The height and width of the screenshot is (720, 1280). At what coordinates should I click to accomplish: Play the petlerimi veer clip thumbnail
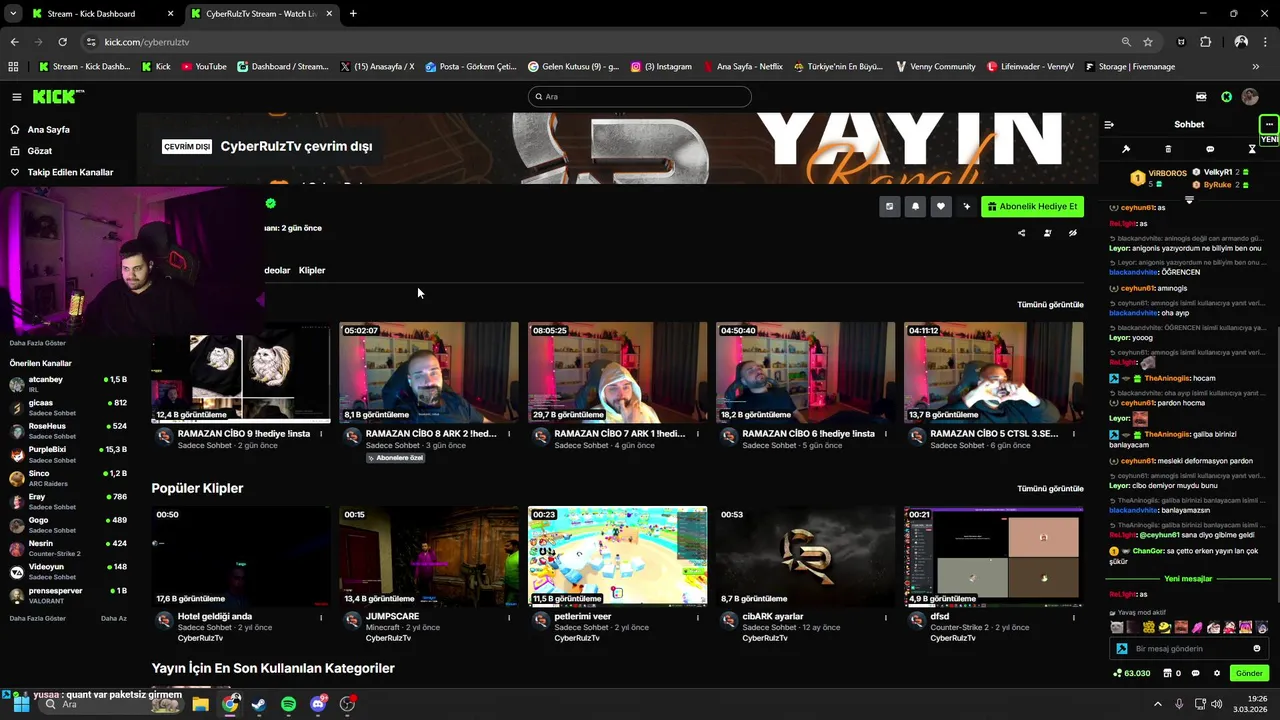click(x=617, y=556)
